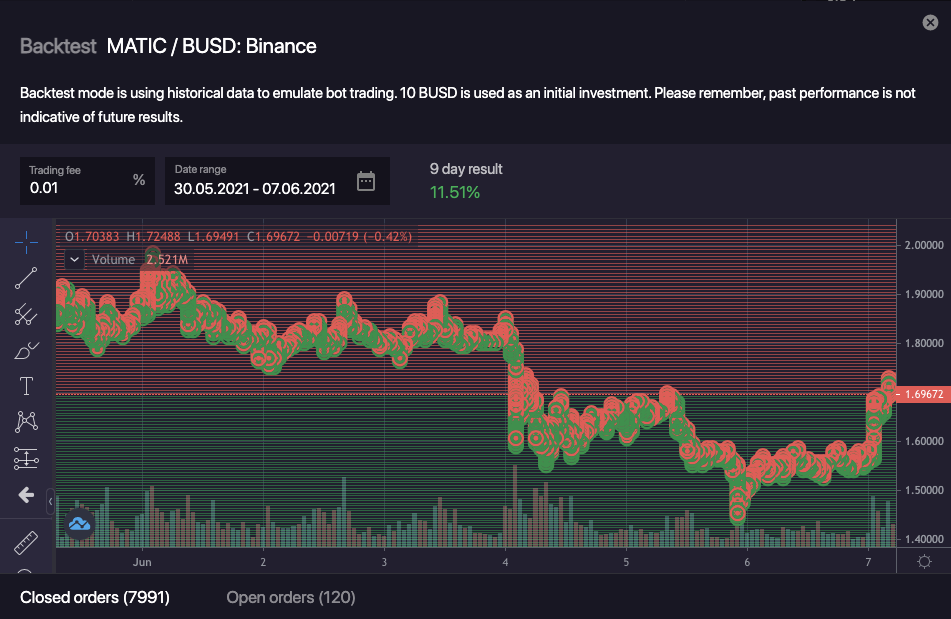Image resolution: width=951 pixels, height=619 pixels.
Task: Click the 1.69672 current price label
Action: [923, 394]
